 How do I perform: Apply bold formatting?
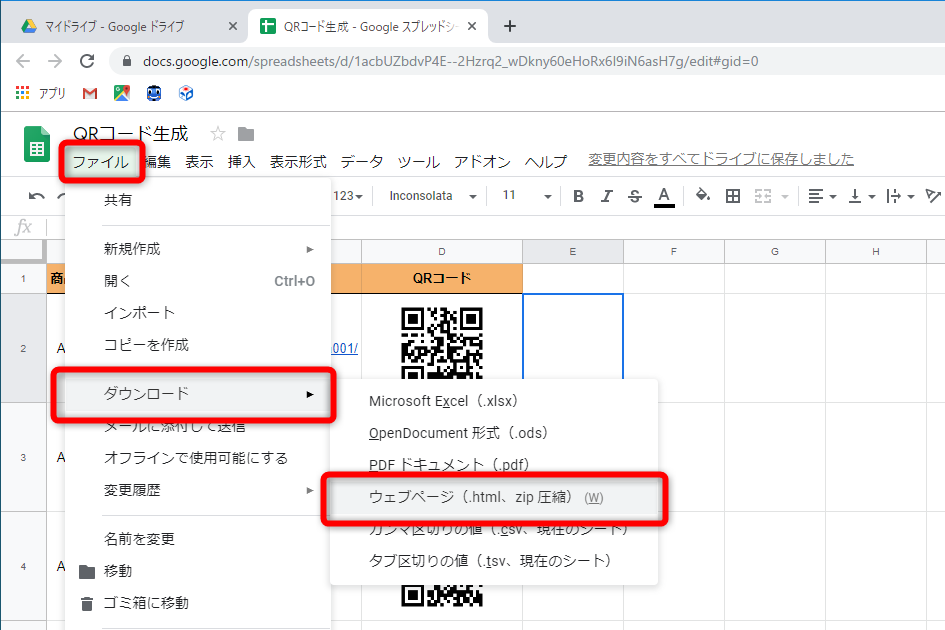577,196
